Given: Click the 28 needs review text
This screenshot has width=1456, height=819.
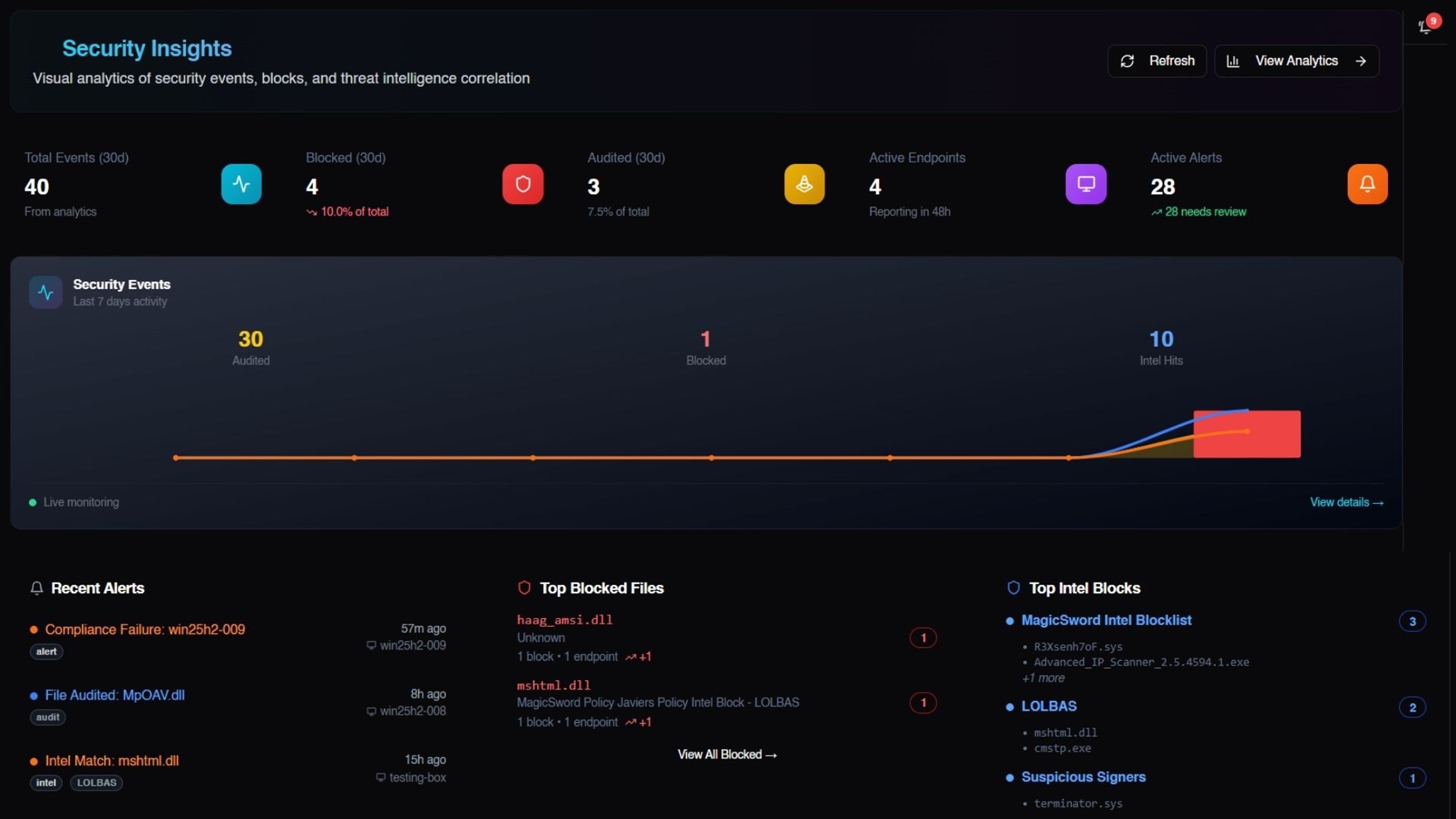Looking at the screenshot, I should (x=1205, y=212).
